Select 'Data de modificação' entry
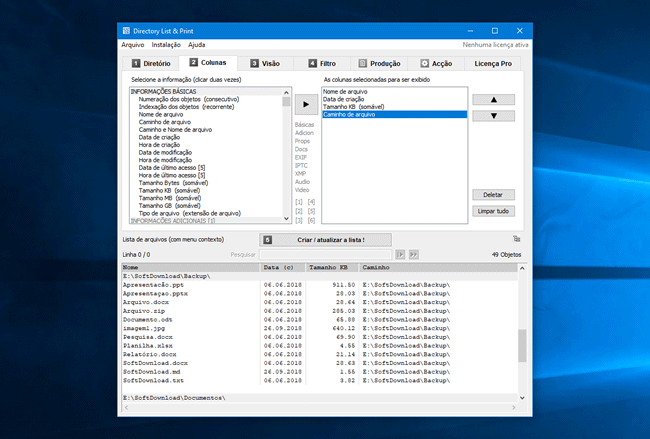The height and width of the screenshot is (439, 650). click(x=165, y=153)
